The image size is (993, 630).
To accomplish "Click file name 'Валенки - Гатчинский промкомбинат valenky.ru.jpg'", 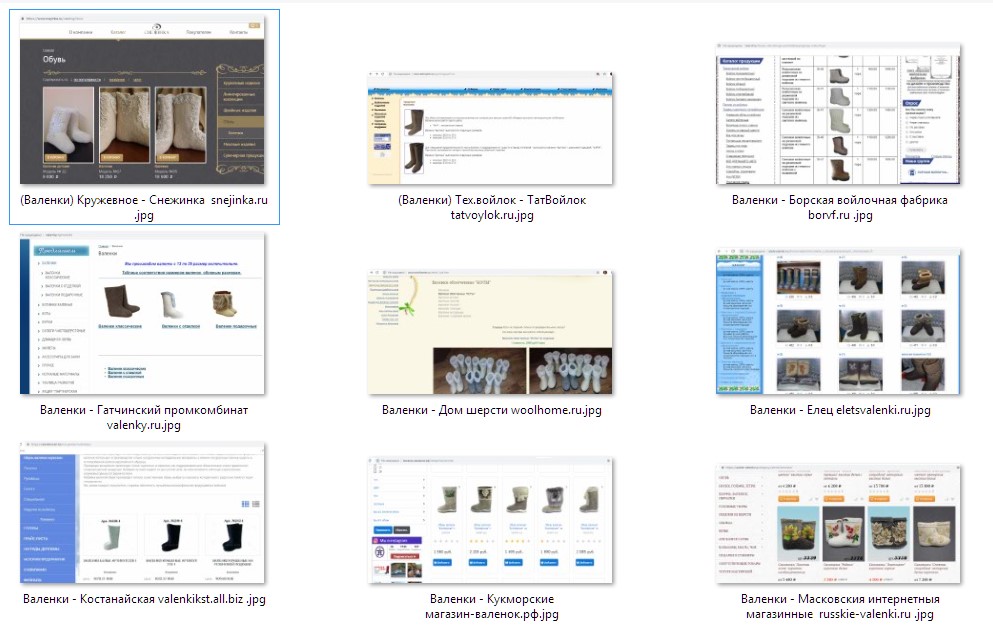I will 144,417.
